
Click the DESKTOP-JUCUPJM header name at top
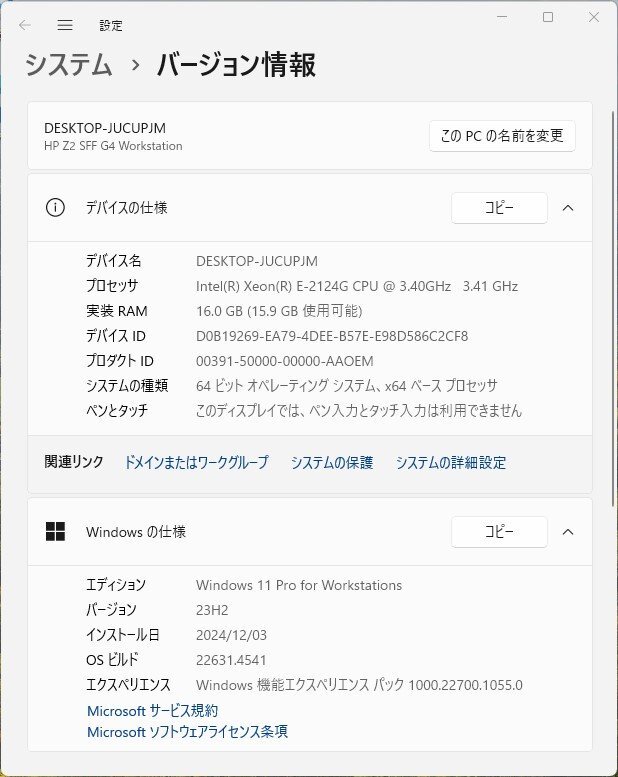click(105, 128)
